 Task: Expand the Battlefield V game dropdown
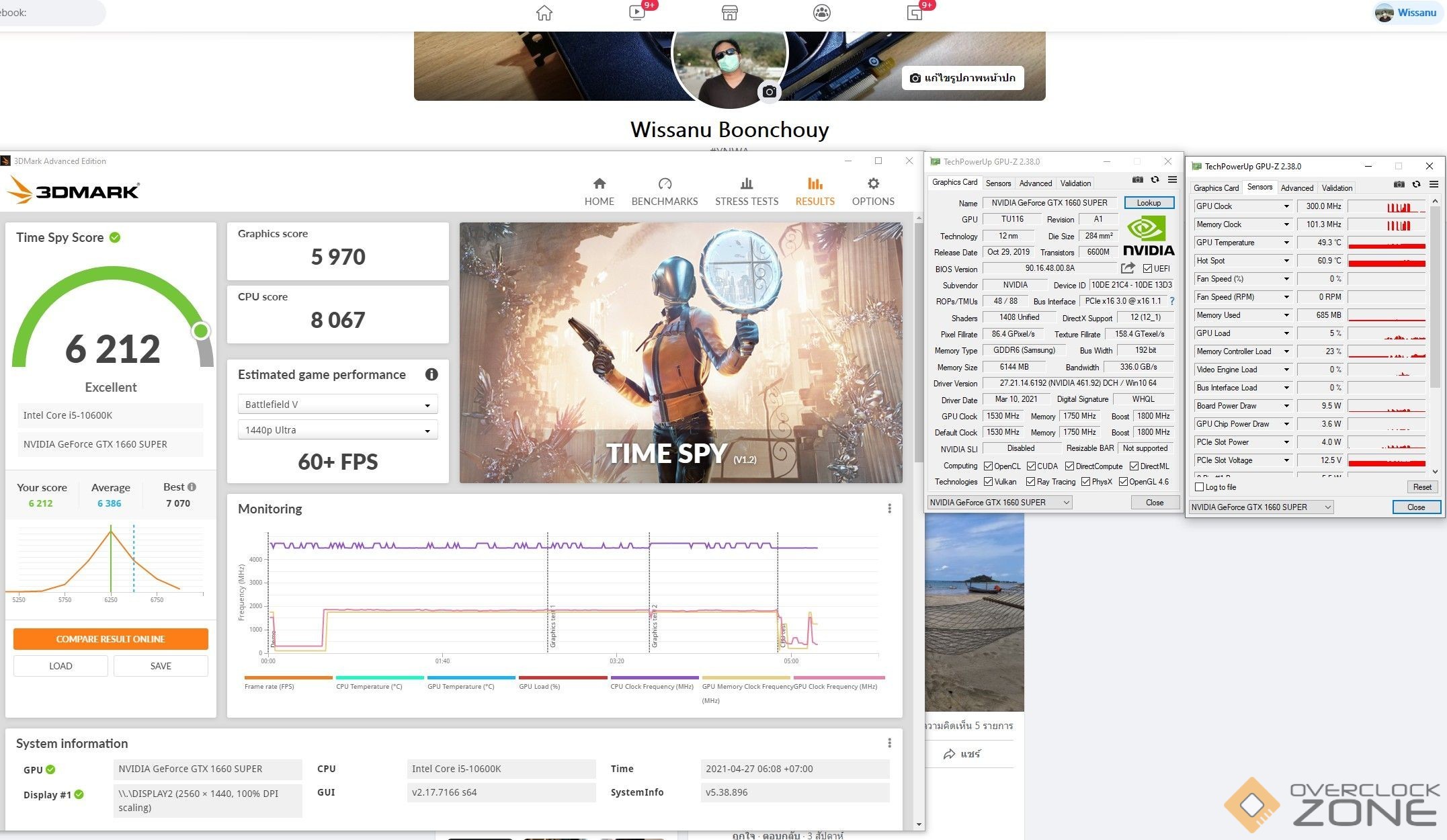click(337, 405)
